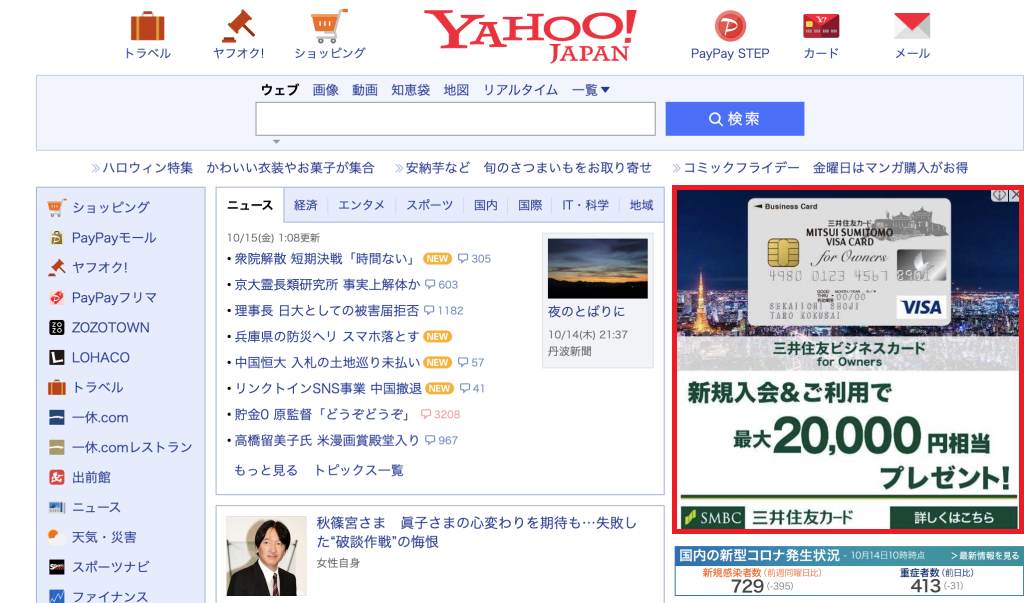The height and width of the screenshot is (603, 1024).
Task: Switch to the スポーツ news tab
Action: pos(429,205)
